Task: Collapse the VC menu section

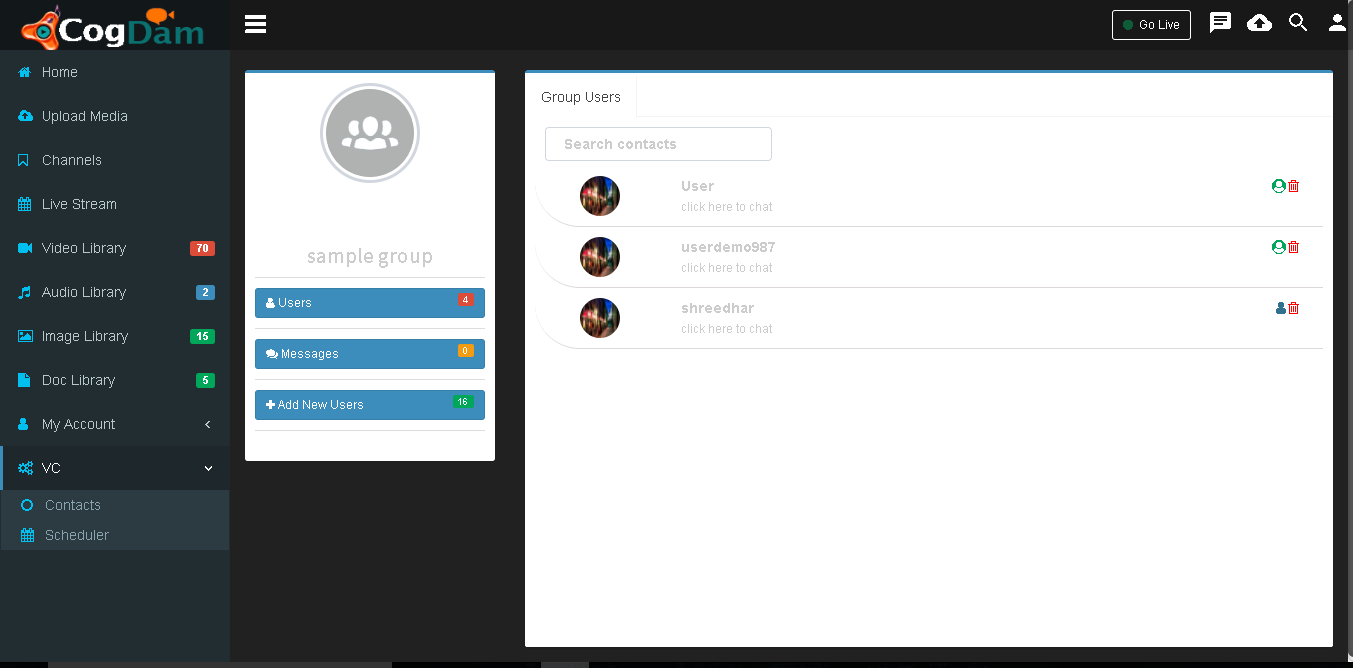Action: [x=115, y=468]
